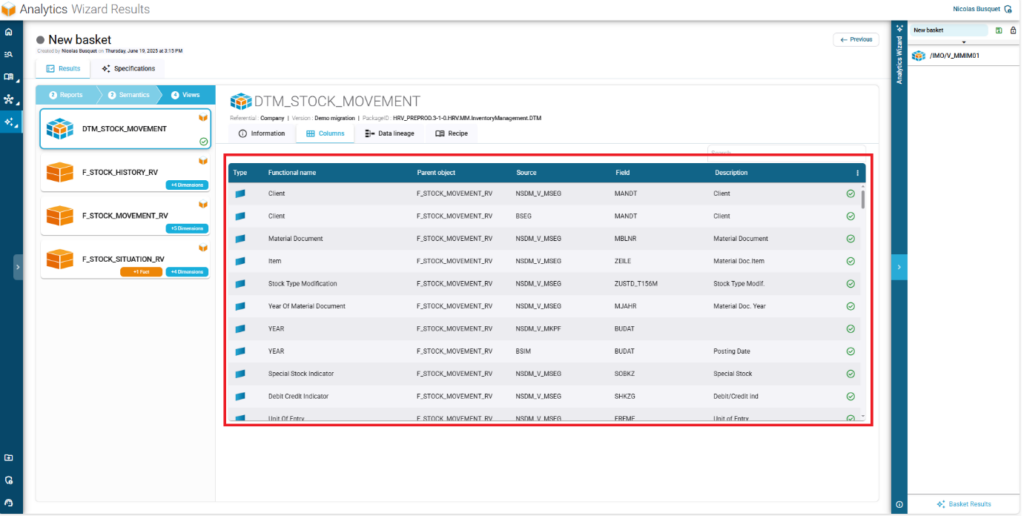The height and width of the screenshot is (516, 1024).
Task: Expand the left sidebar with the arrow handle
Action: click(x=17, y=267)
